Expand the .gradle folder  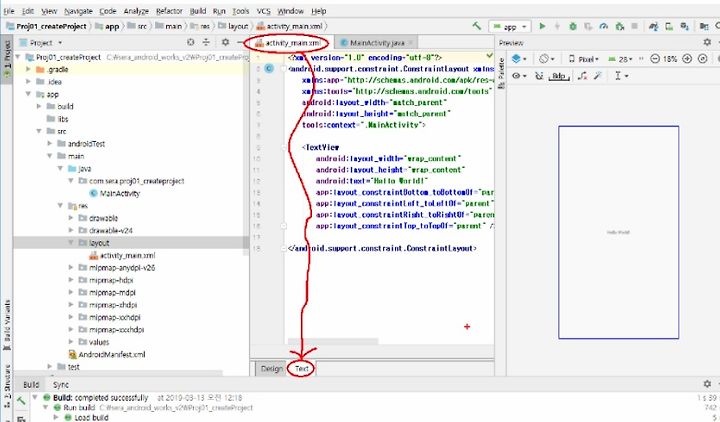(28, 69)
